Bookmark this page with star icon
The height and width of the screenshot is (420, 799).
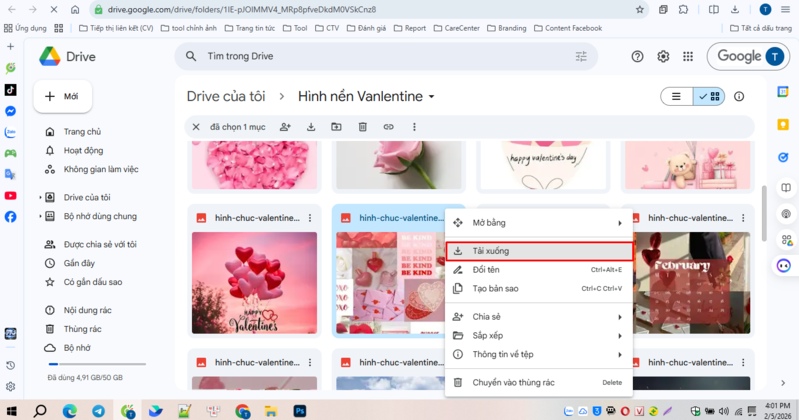(640, 9)
